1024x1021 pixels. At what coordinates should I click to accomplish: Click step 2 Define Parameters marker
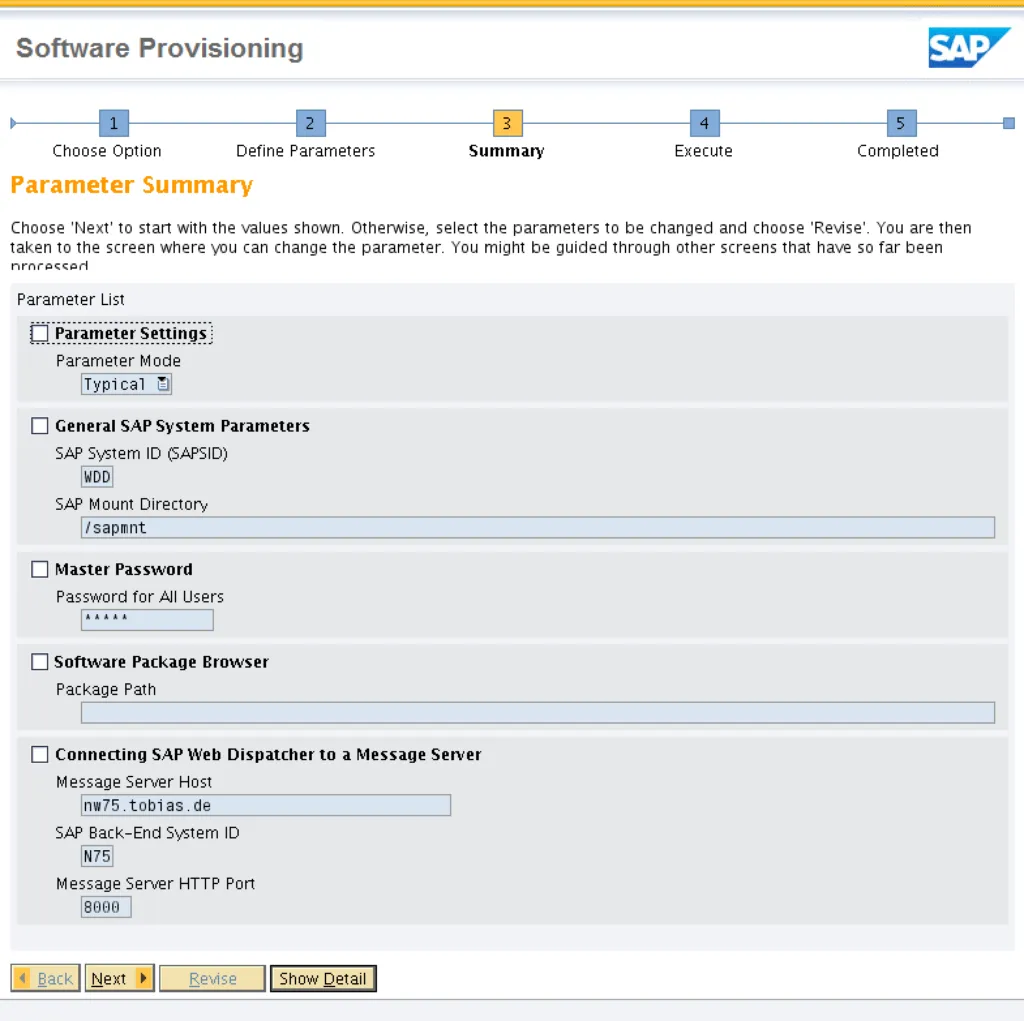pyautogui.click(x=310, y=123)
